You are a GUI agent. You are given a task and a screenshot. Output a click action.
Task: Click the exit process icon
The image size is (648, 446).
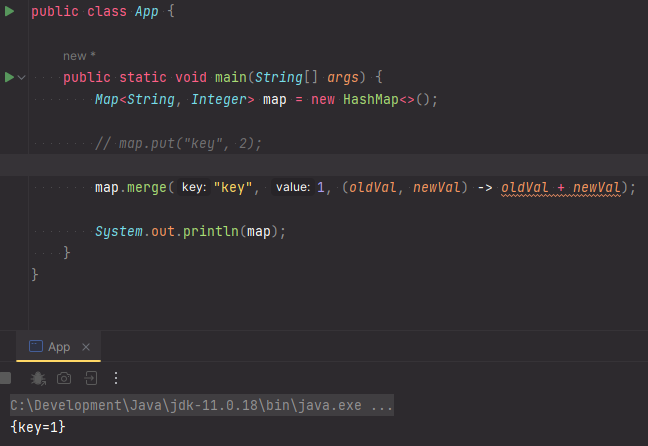[x=91, y=378]
